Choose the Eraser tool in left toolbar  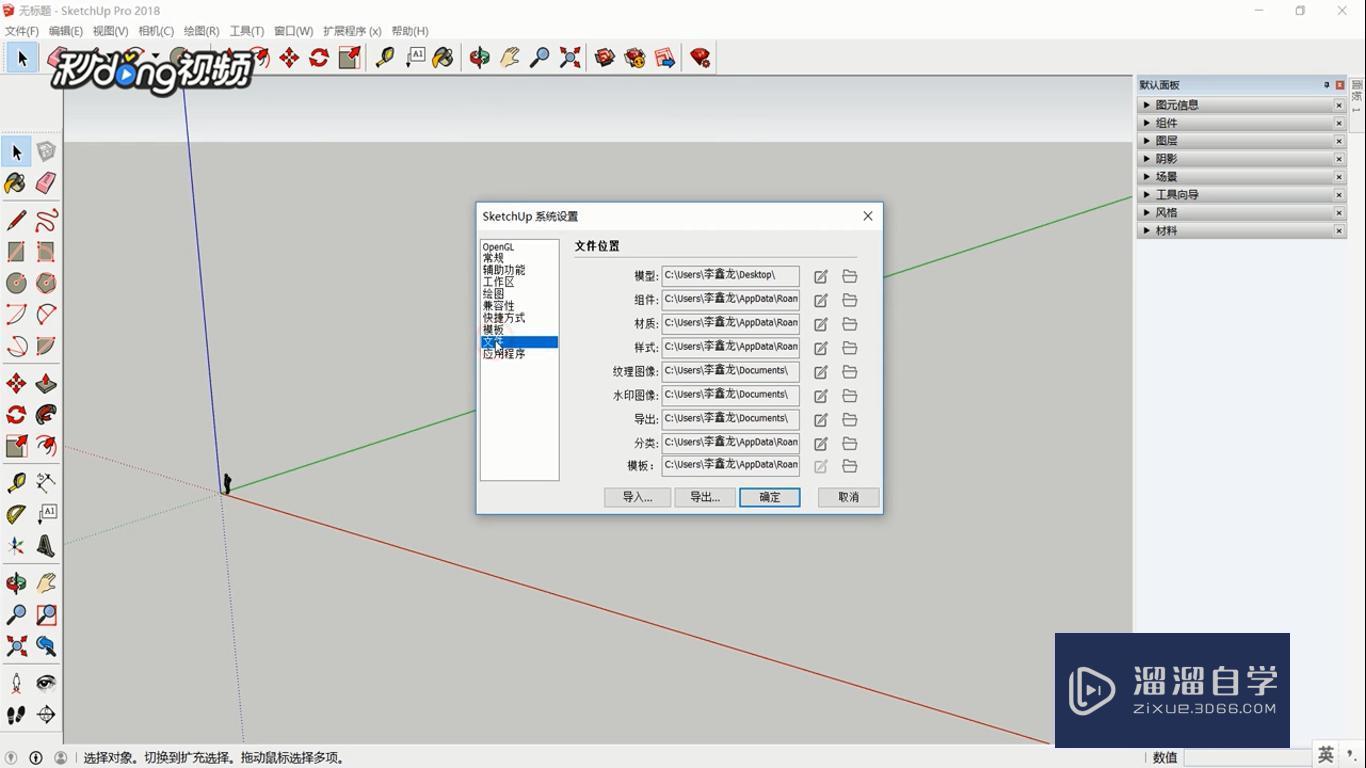tap(46, 183)
